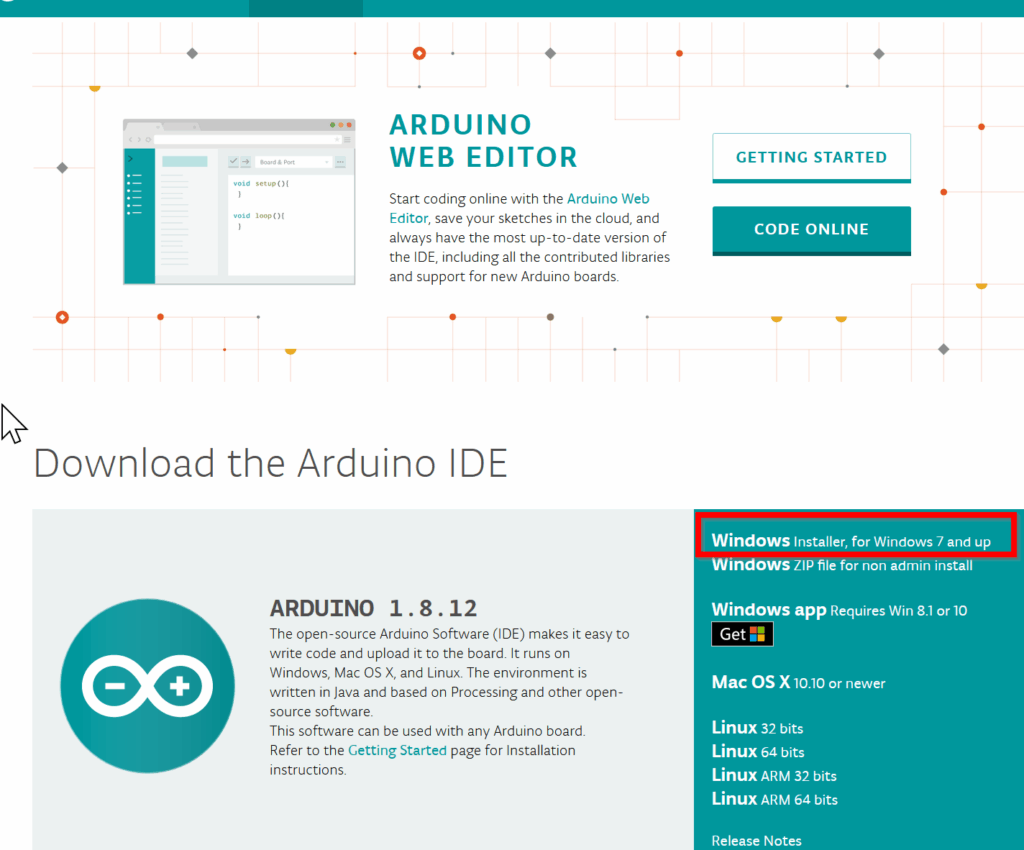Select the Mac OS X 10.10 download
Viewport: 1024px width, 850px height.
tap(798, 682)
